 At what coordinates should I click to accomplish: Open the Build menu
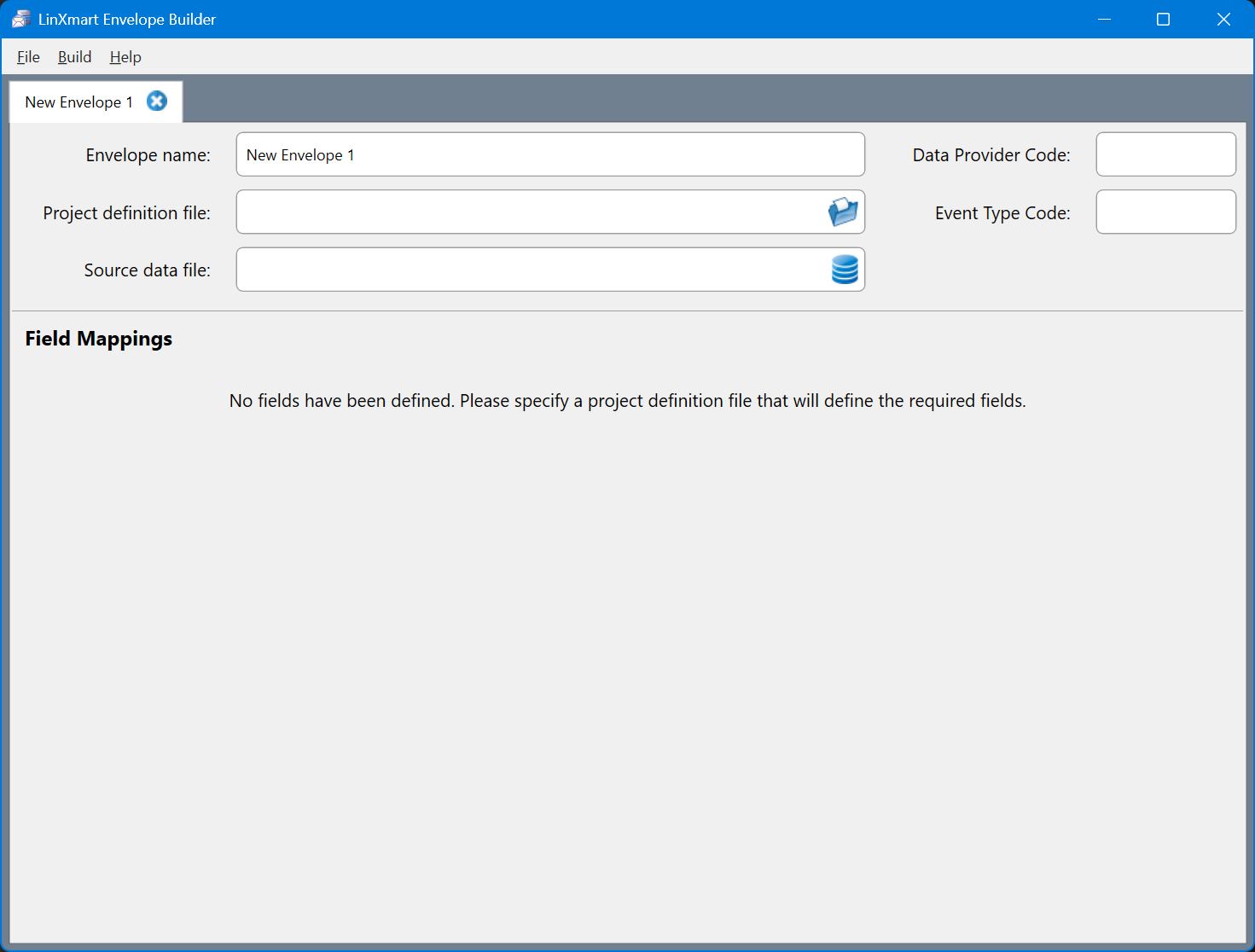coord(74,57)
